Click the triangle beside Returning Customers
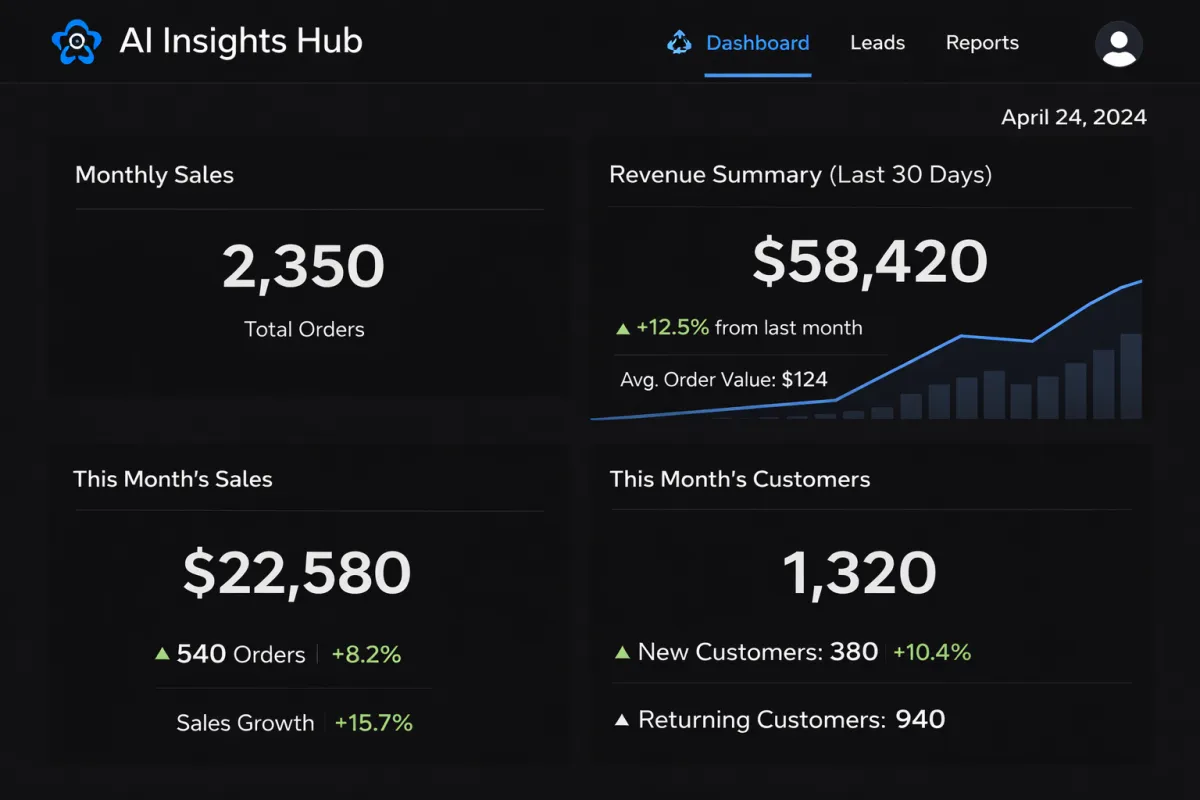 (x=622, y=718)
